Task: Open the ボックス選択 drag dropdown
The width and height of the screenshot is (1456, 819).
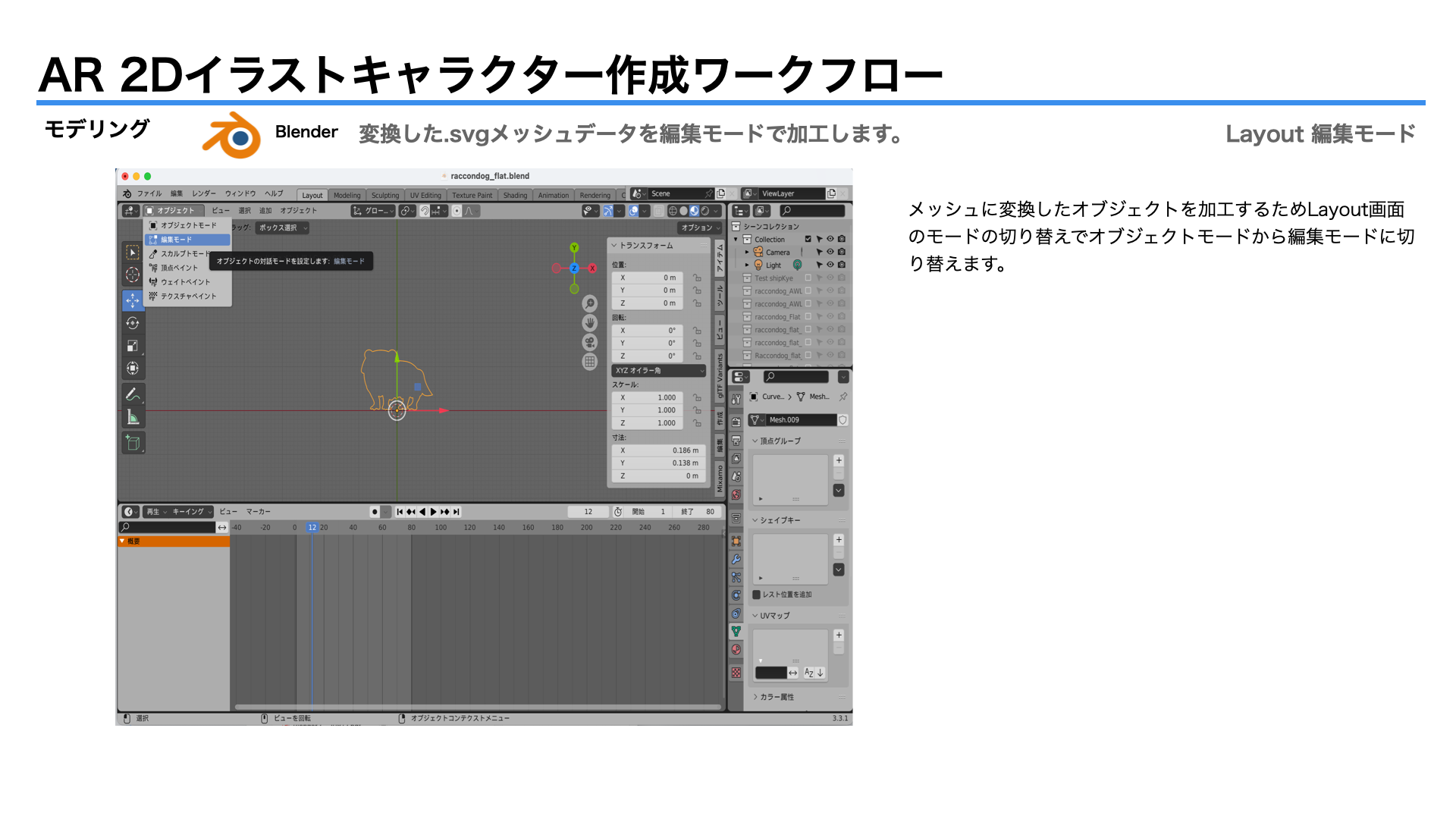Action: point(282,227)
